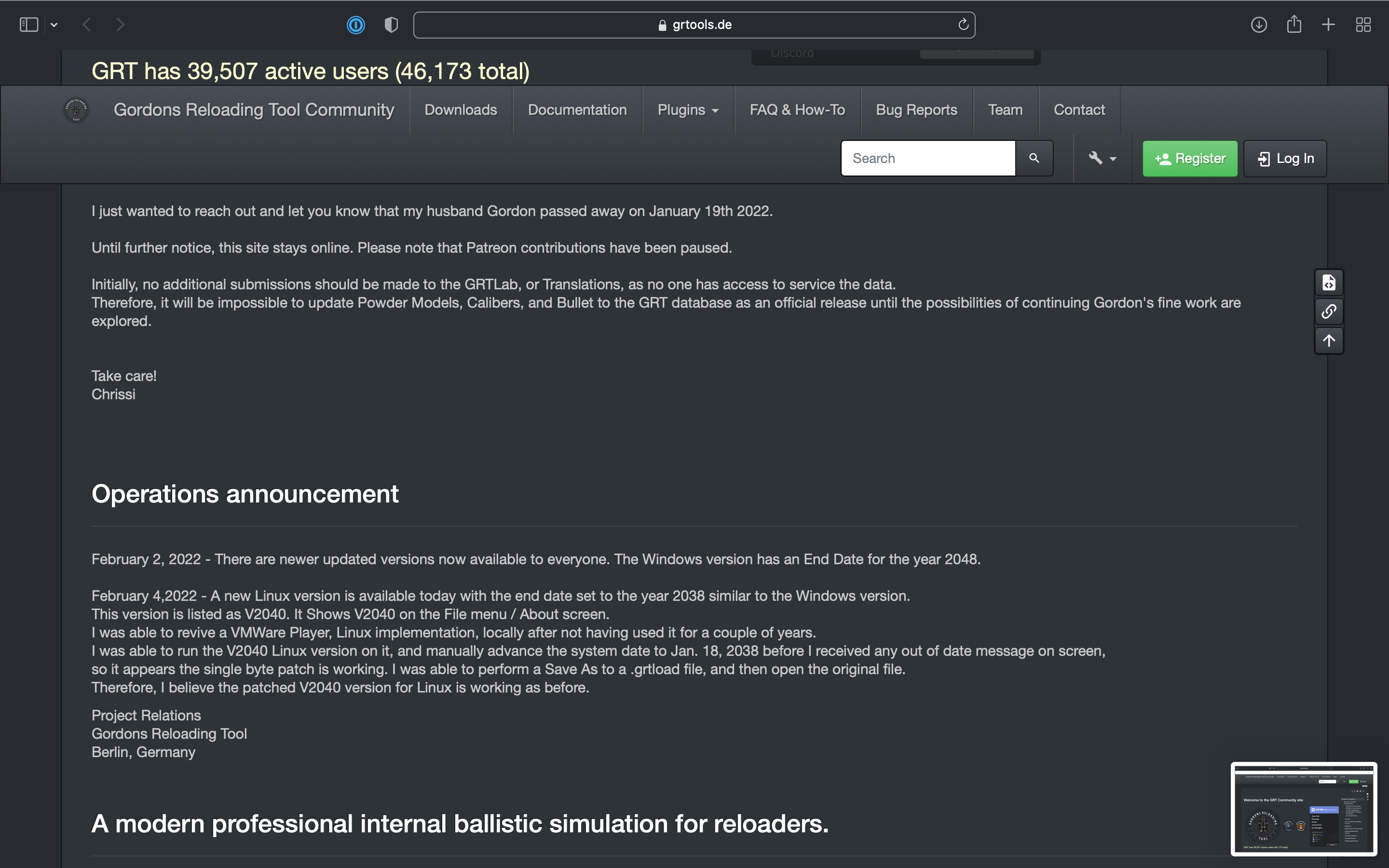Show the tab overview
This screenshot has width=1389, height=868.
[1363, 25]
